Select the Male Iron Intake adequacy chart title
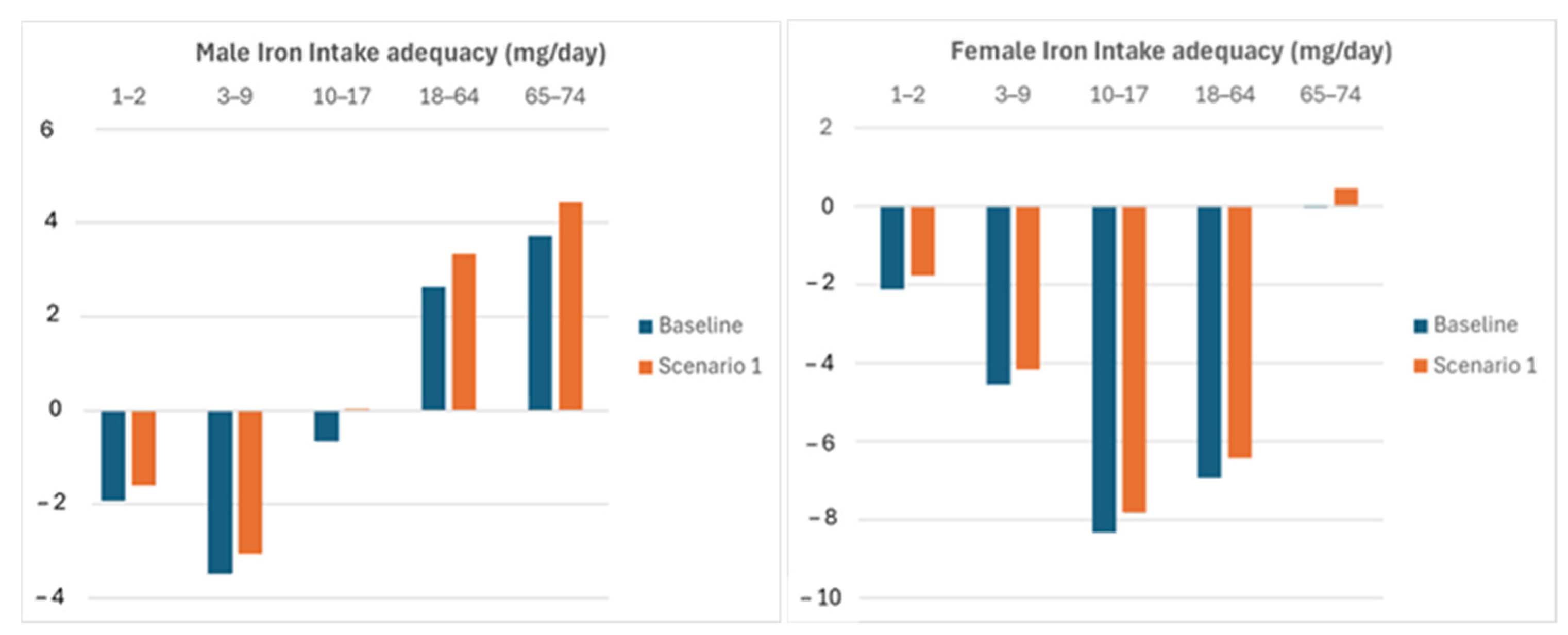Image resolution: width=1568 pixels, height=635 pixels. (400, 53)
